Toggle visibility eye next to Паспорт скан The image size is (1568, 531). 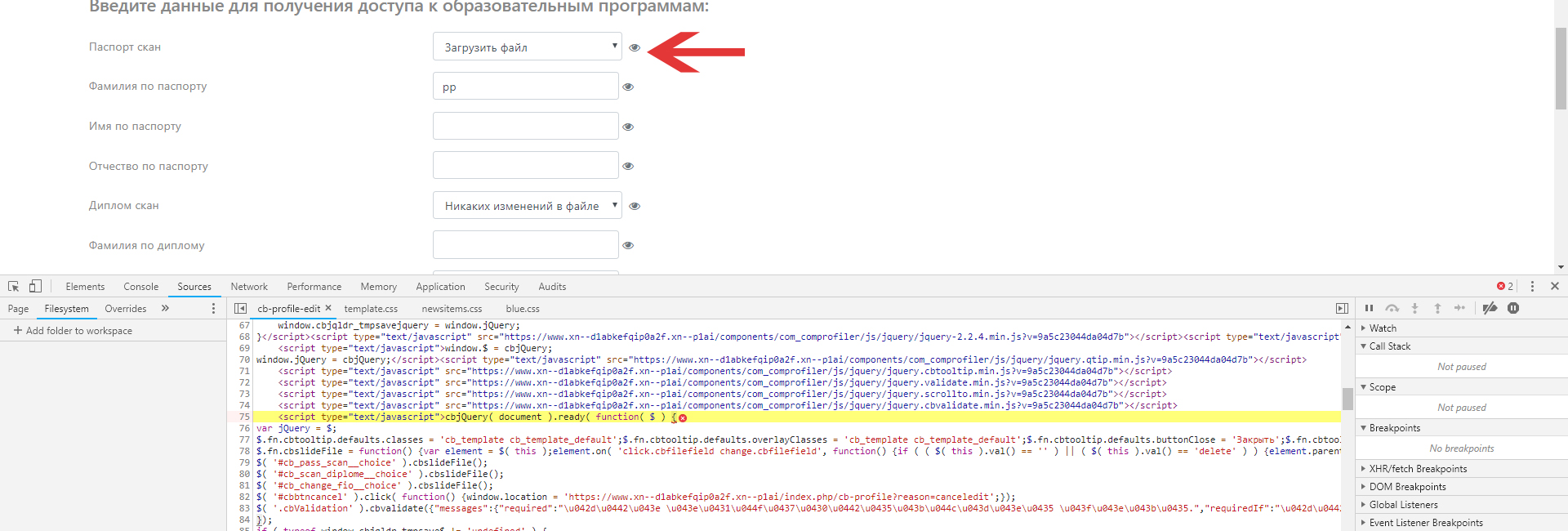coord(635,47)
